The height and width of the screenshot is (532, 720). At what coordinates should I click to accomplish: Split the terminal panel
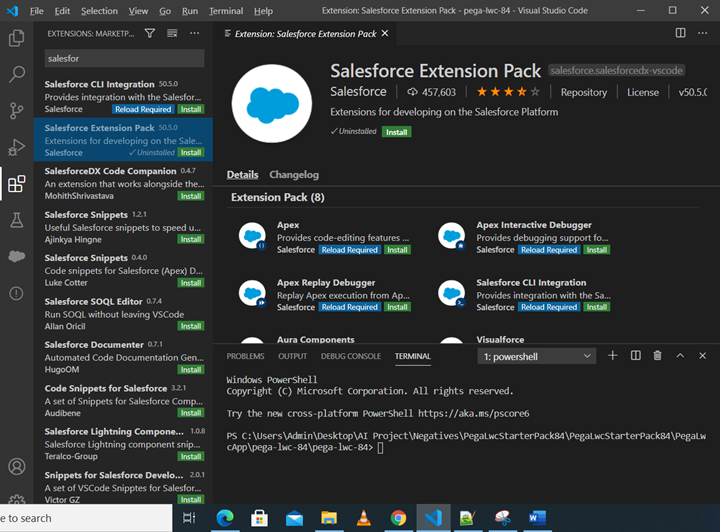[x=636, y=356]
